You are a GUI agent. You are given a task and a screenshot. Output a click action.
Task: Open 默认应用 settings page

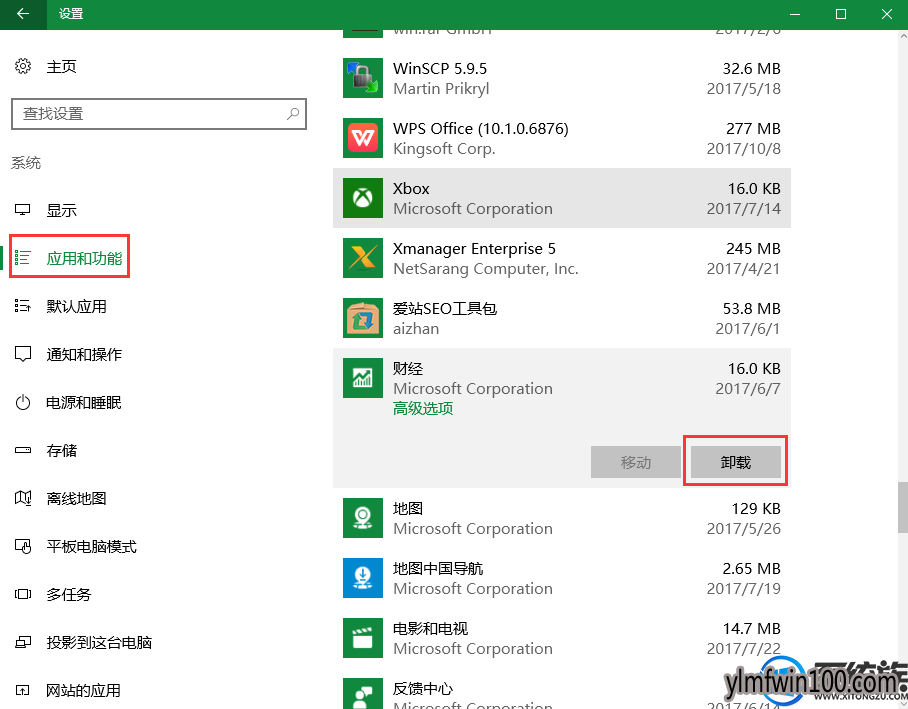pos(76,306)
